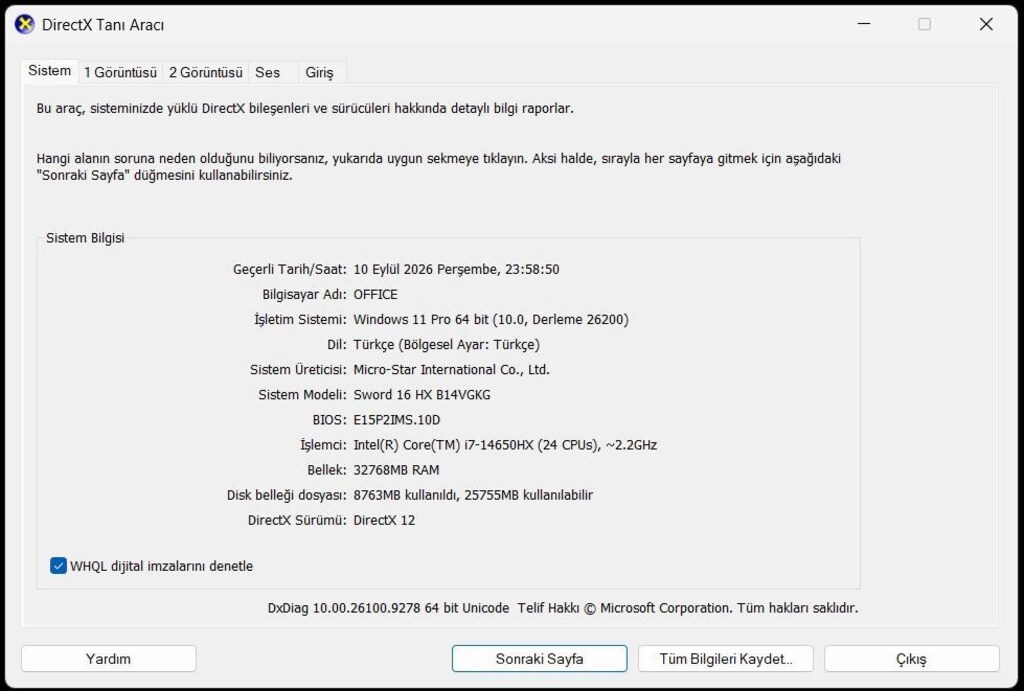This screenshot has width=1024, height=691.
Task: Click the DirectX 12 version value
Action: point(384,520)
